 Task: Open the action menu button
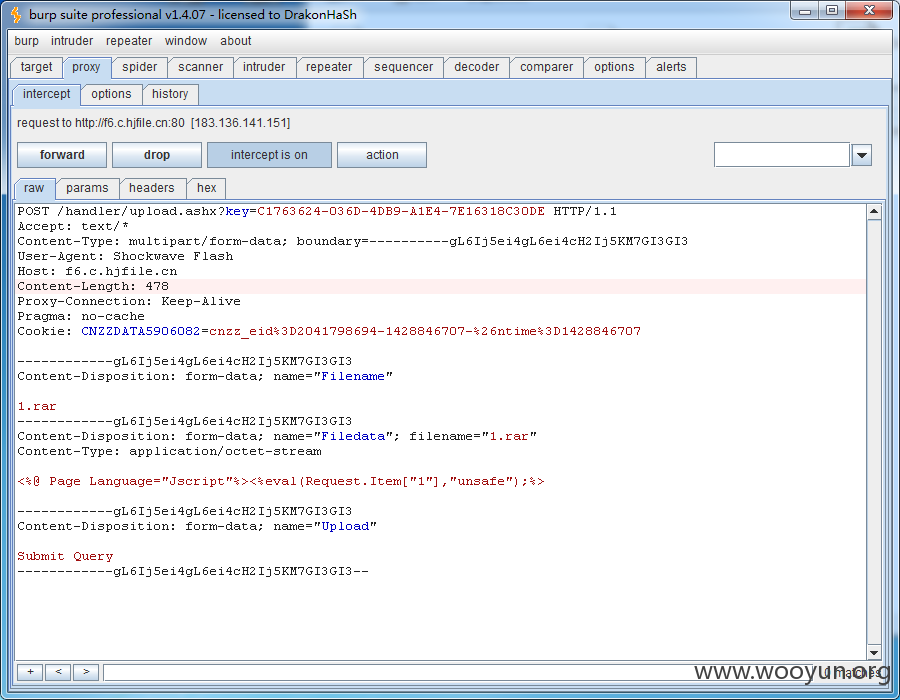[382, 155]
